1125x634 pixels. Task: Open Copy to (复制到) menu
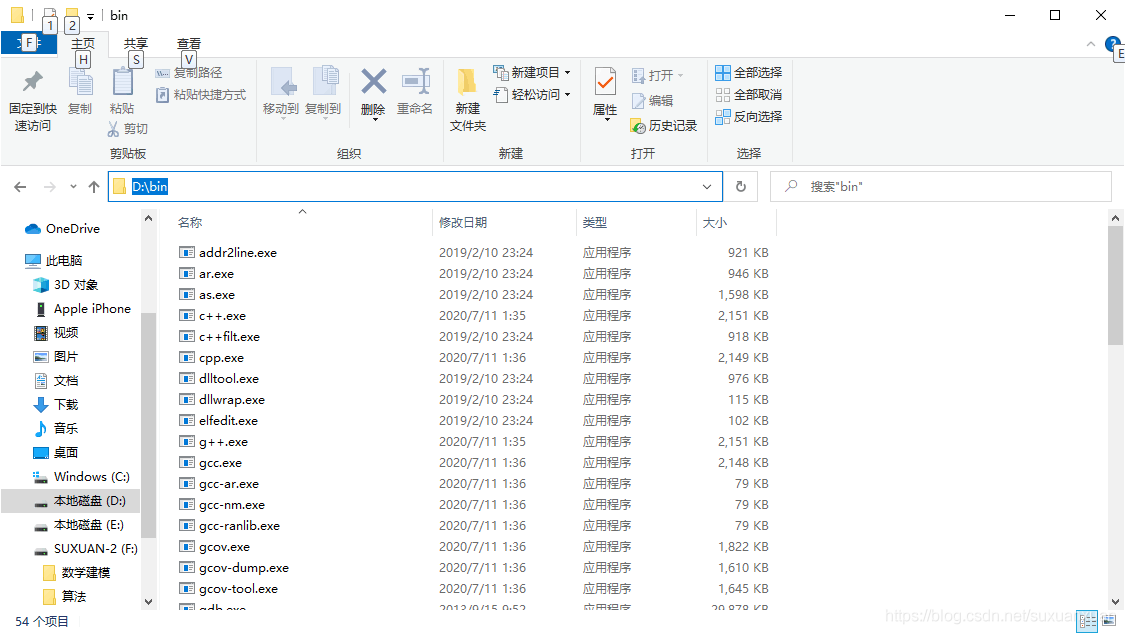tap(323, 92)
